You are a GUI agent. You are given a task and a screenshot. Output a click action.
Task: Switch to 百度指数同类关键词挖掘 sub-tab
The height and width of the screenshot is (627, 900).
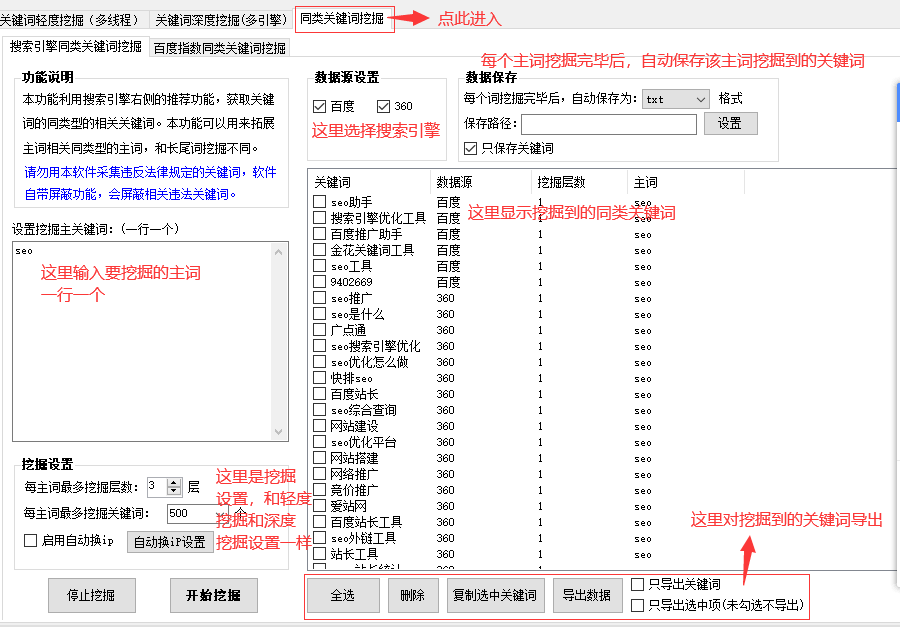pyautogui.click(x=220, y=48)
